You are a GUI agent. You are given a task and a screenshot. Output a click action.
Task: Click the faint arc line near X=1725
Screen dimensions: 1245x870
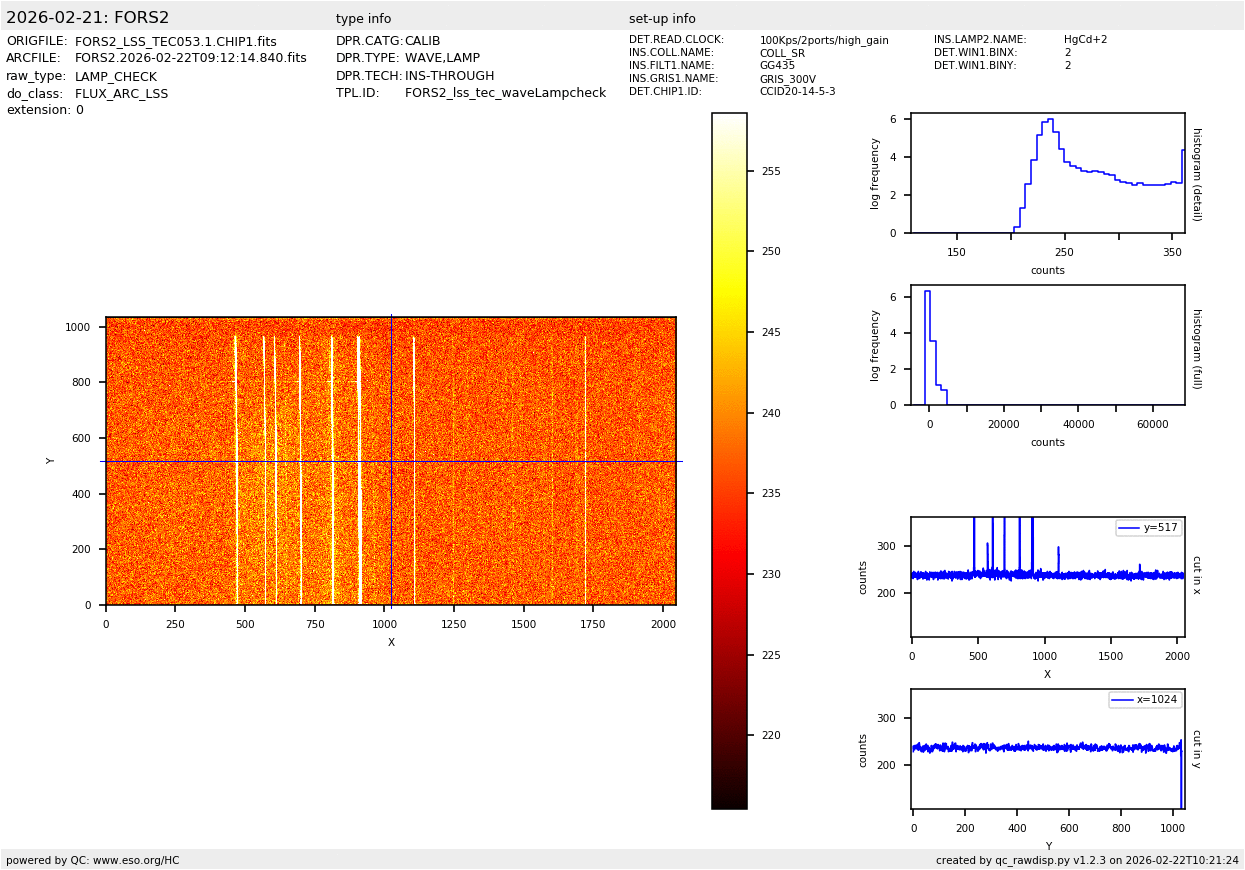click(585, 450)
